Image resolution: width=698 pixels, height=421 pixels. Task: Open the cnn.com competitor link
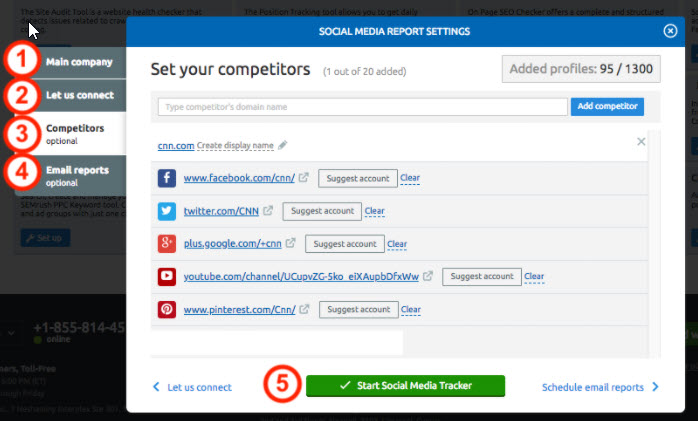(x=176, y=146)
